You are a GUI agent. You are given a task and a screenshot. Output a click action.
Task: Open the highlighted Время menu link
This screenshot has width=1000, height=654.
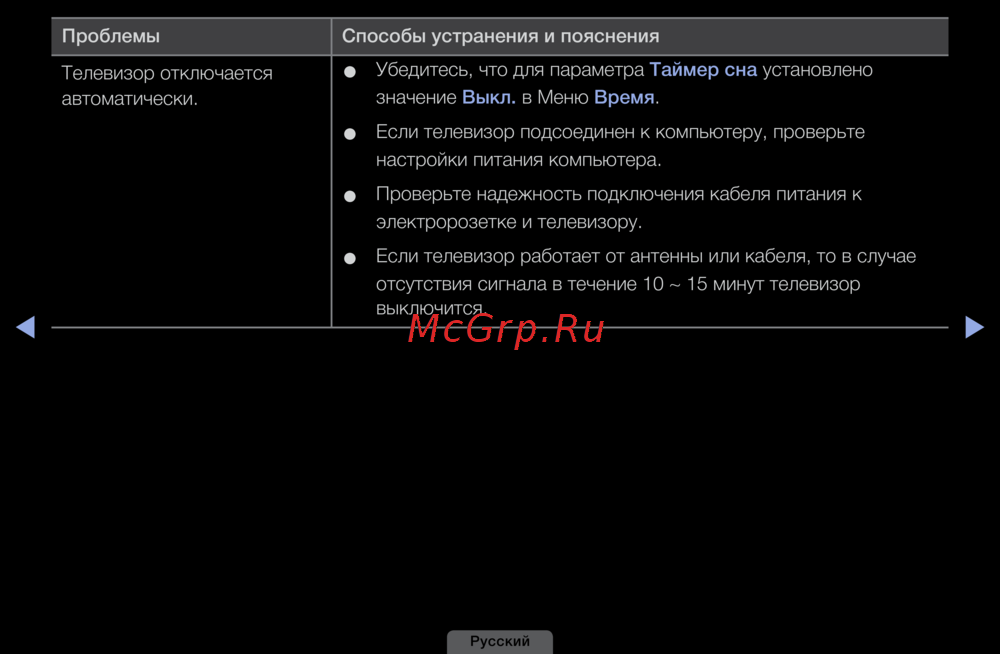(624, 98)
